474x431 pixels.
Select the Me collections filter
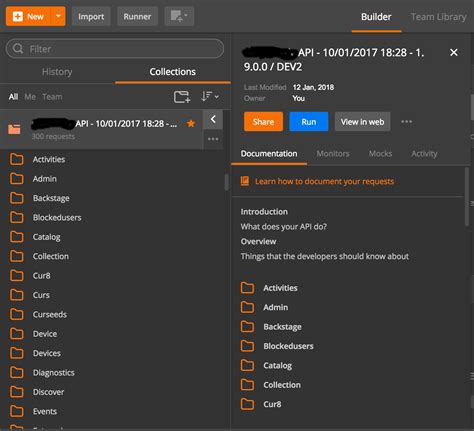click(x=30, y=97)
